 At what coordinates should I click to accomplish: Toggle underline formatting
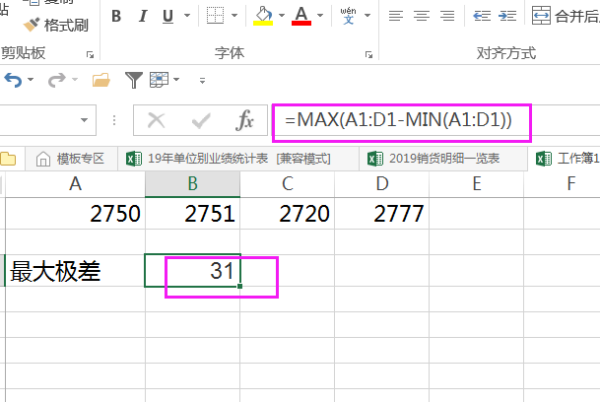coord(164,16)
